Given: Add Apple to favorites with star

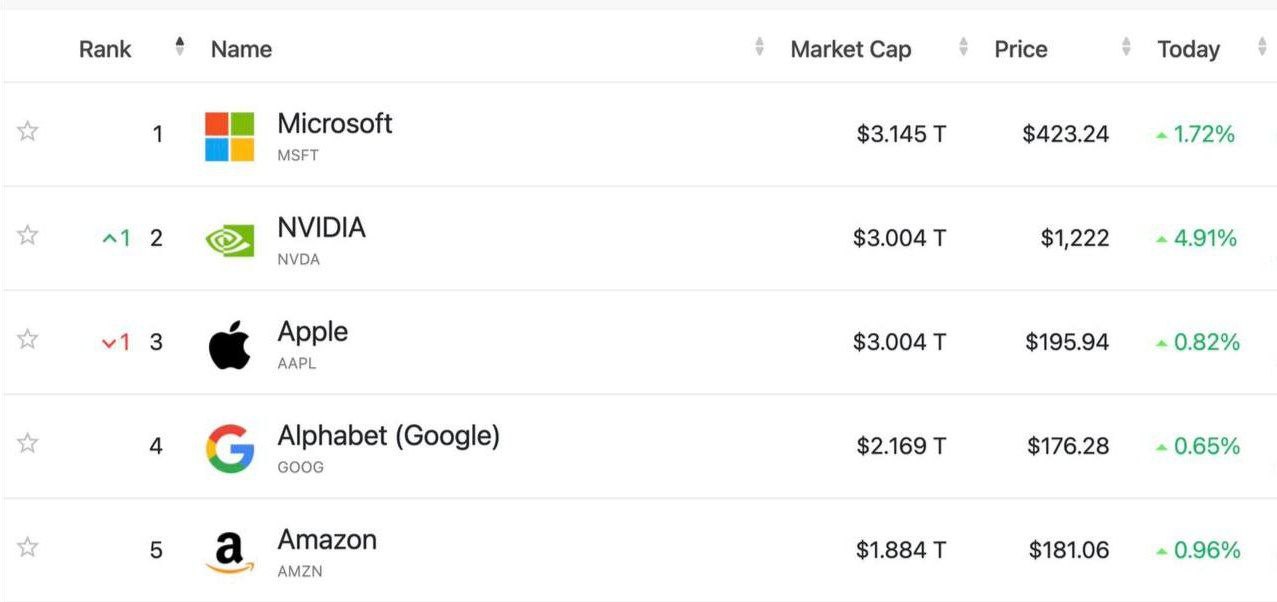Looking at the screenshot, I should [28, 340].
